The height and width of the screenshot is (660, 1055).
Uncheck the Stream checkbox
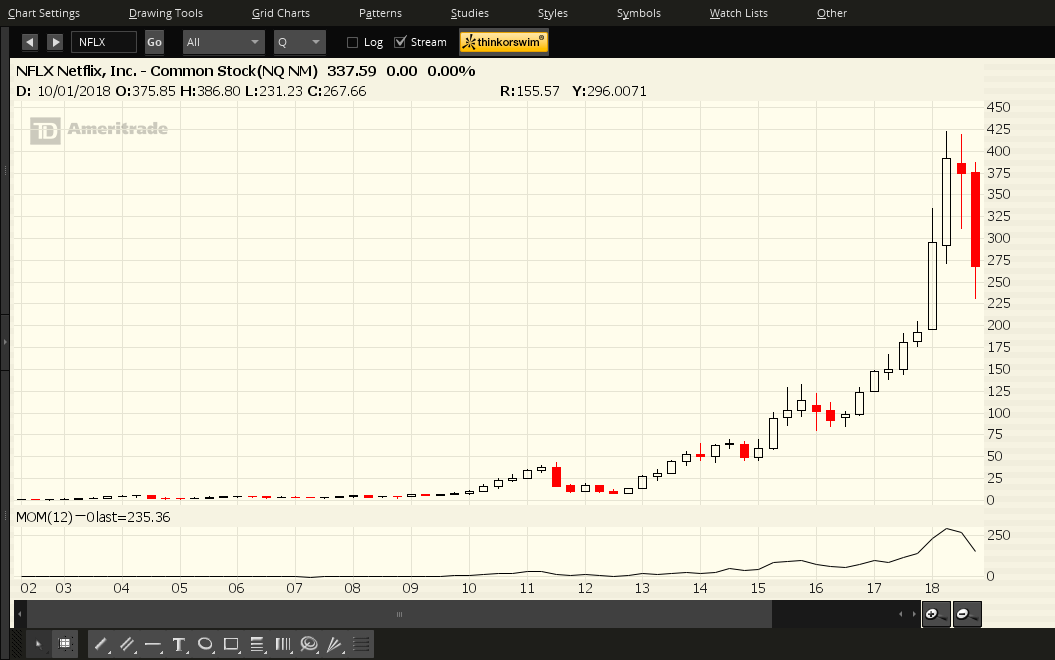[x=400, y=42]
